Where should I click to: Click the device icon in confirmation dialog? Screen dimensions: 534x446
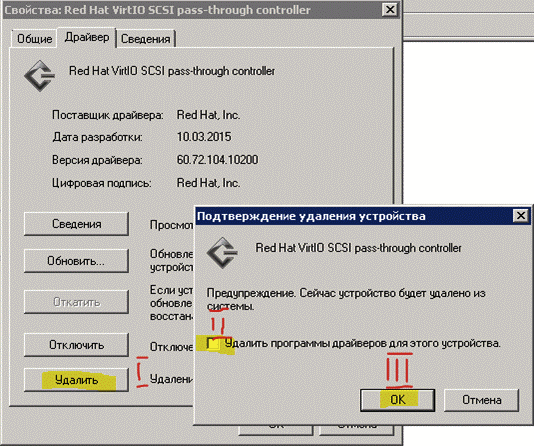222,253
